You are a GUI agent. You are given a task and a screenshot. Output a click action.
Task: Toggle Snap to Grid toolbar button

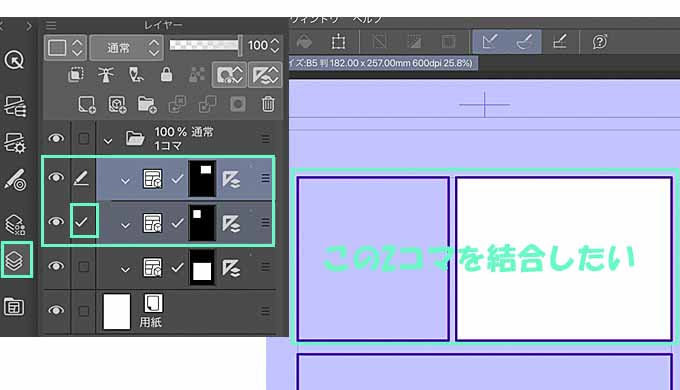tap(559, 42)
